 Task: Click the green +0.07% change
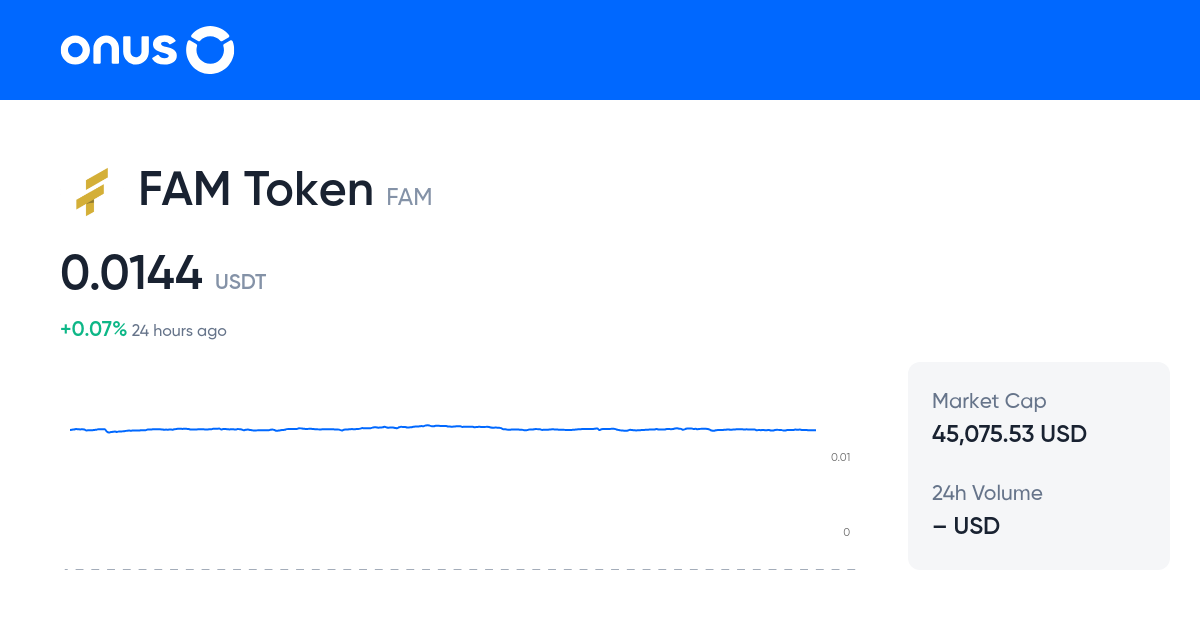tap(93, 329)
